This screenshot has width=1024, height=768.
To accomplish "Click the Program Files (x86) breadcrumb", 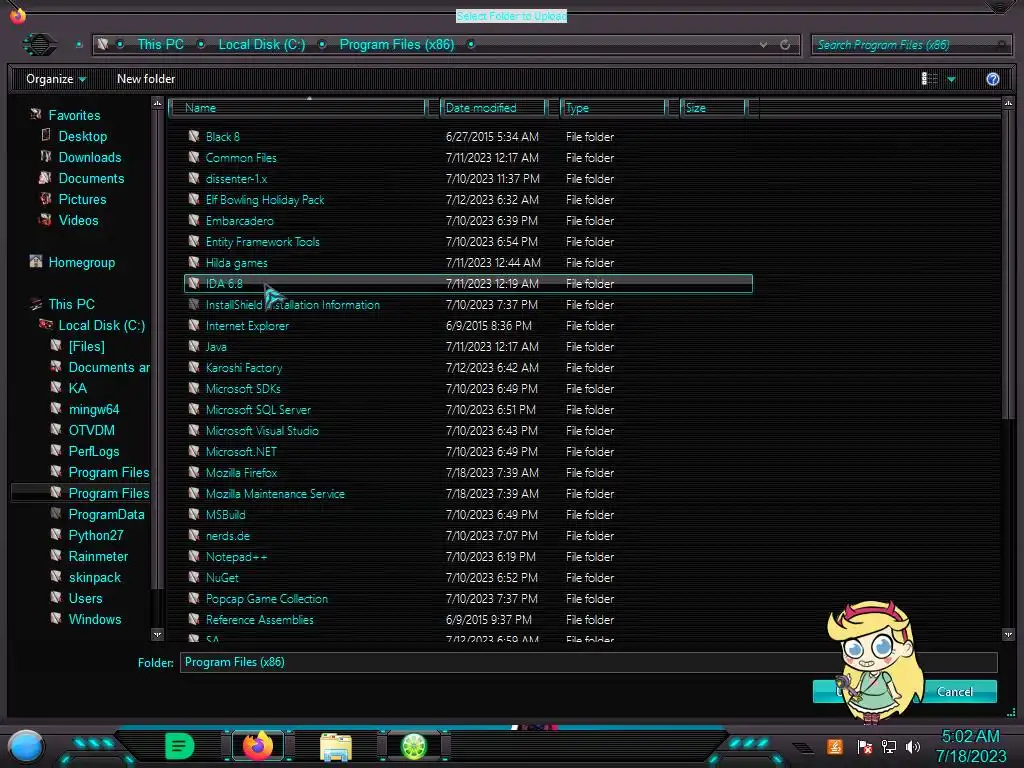I will coord(396,44).
